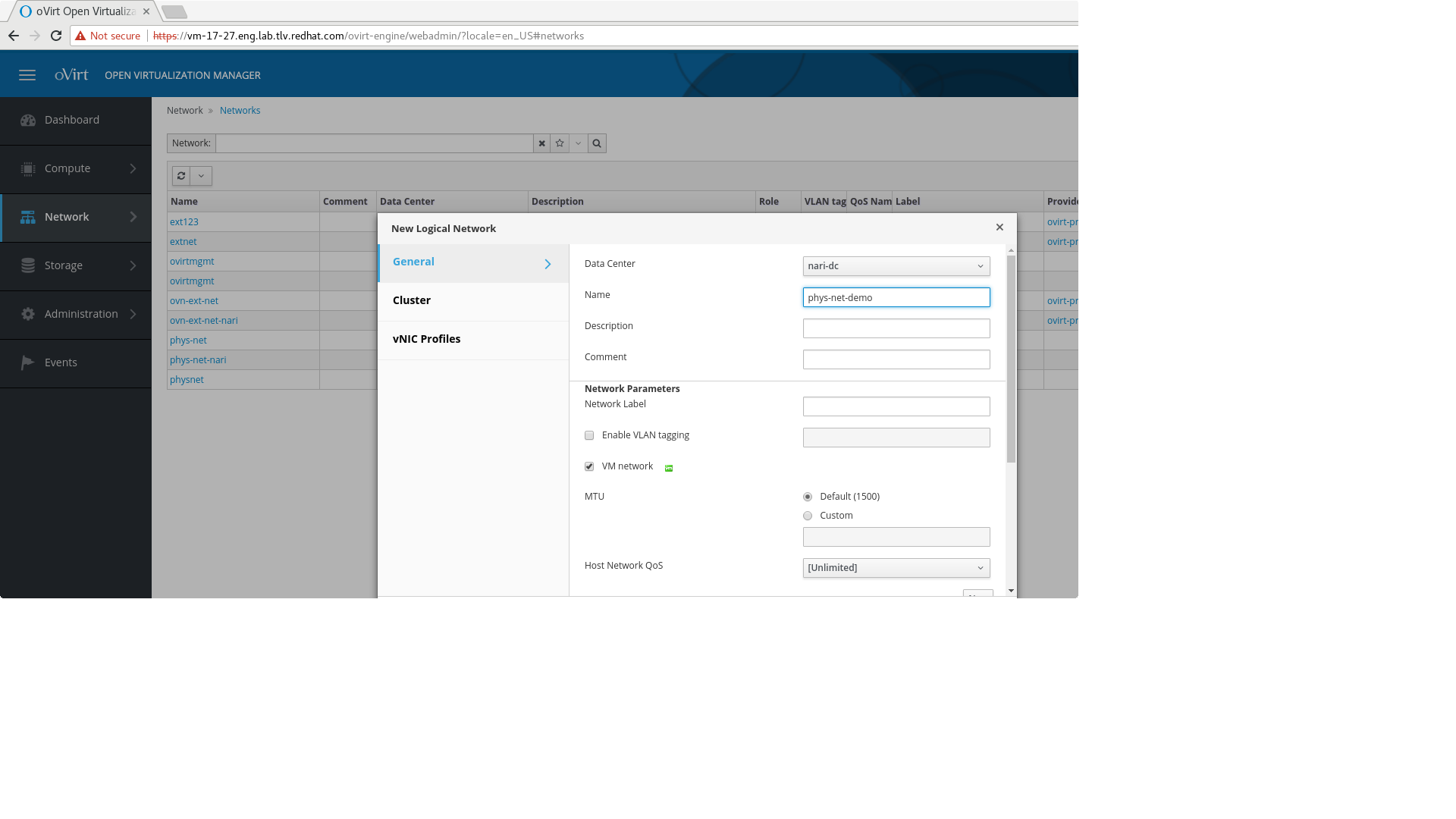Reload page with browser refresh icon

56,36
